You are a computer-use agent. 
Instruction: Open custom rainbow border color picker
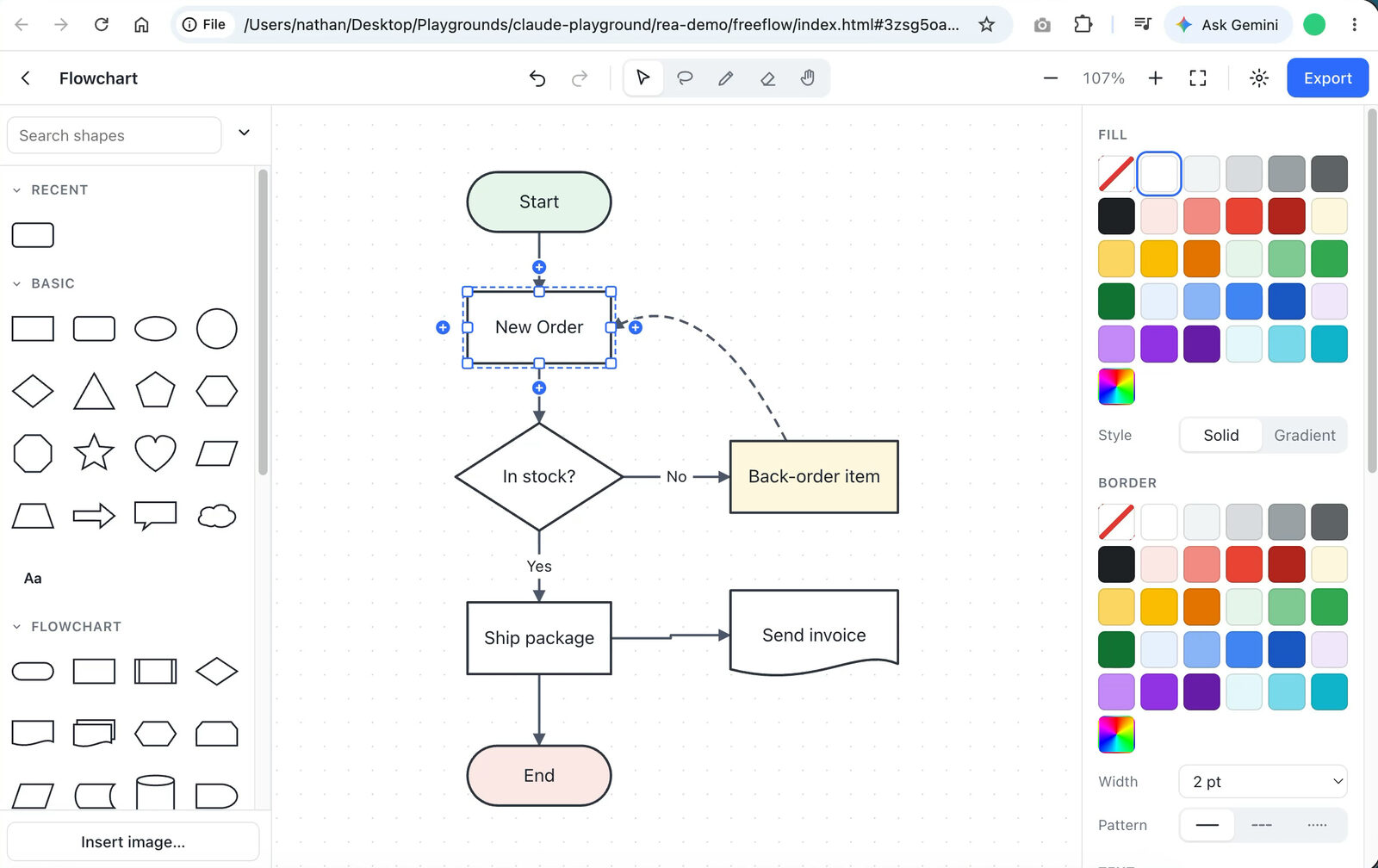(x=1116, y=735)
